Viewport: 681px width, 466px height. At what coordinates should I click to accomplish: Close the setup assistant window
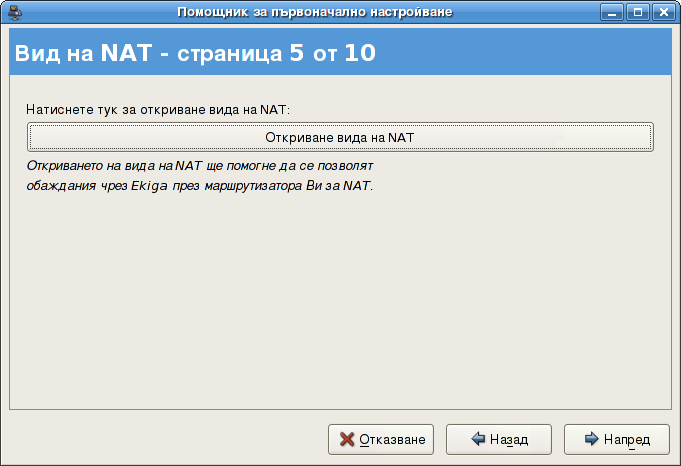pos(662,12)
